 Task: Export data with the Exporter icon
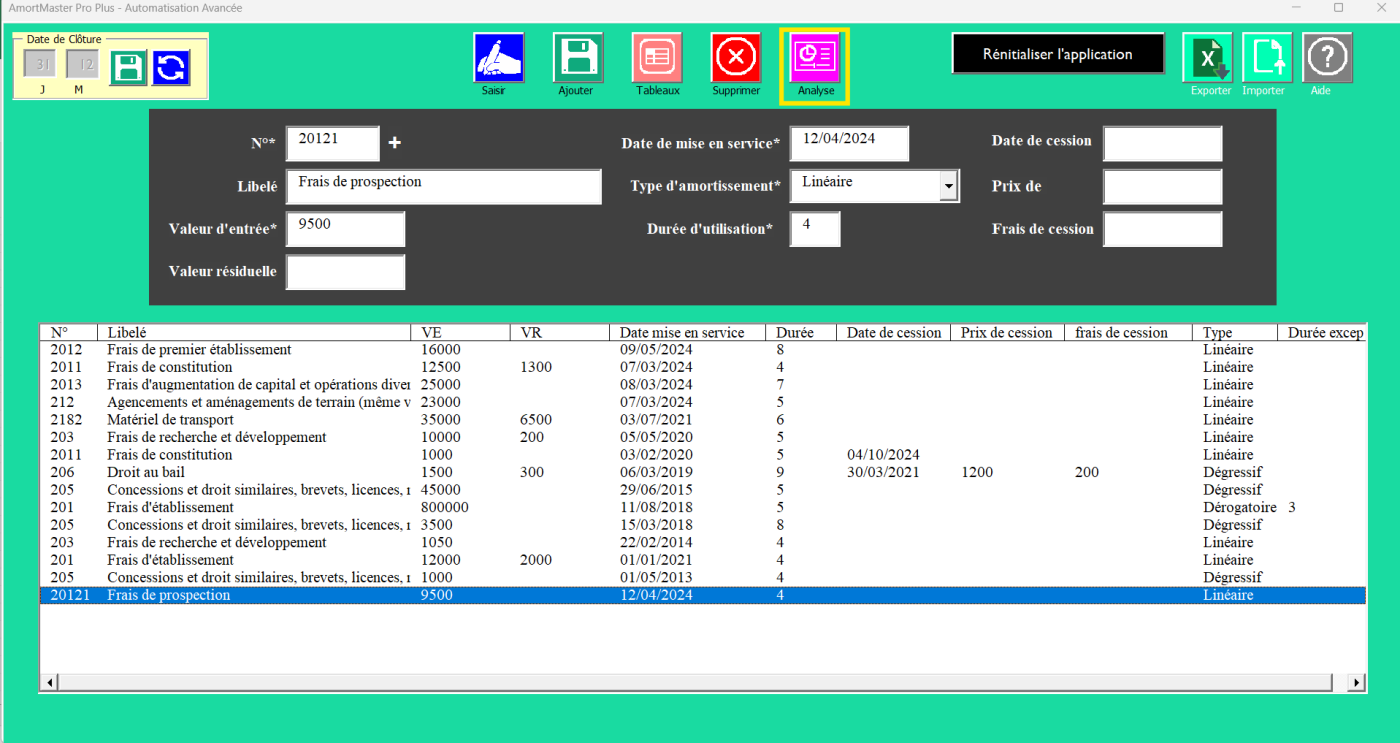pyautogui.click(x=1209, y=57)
